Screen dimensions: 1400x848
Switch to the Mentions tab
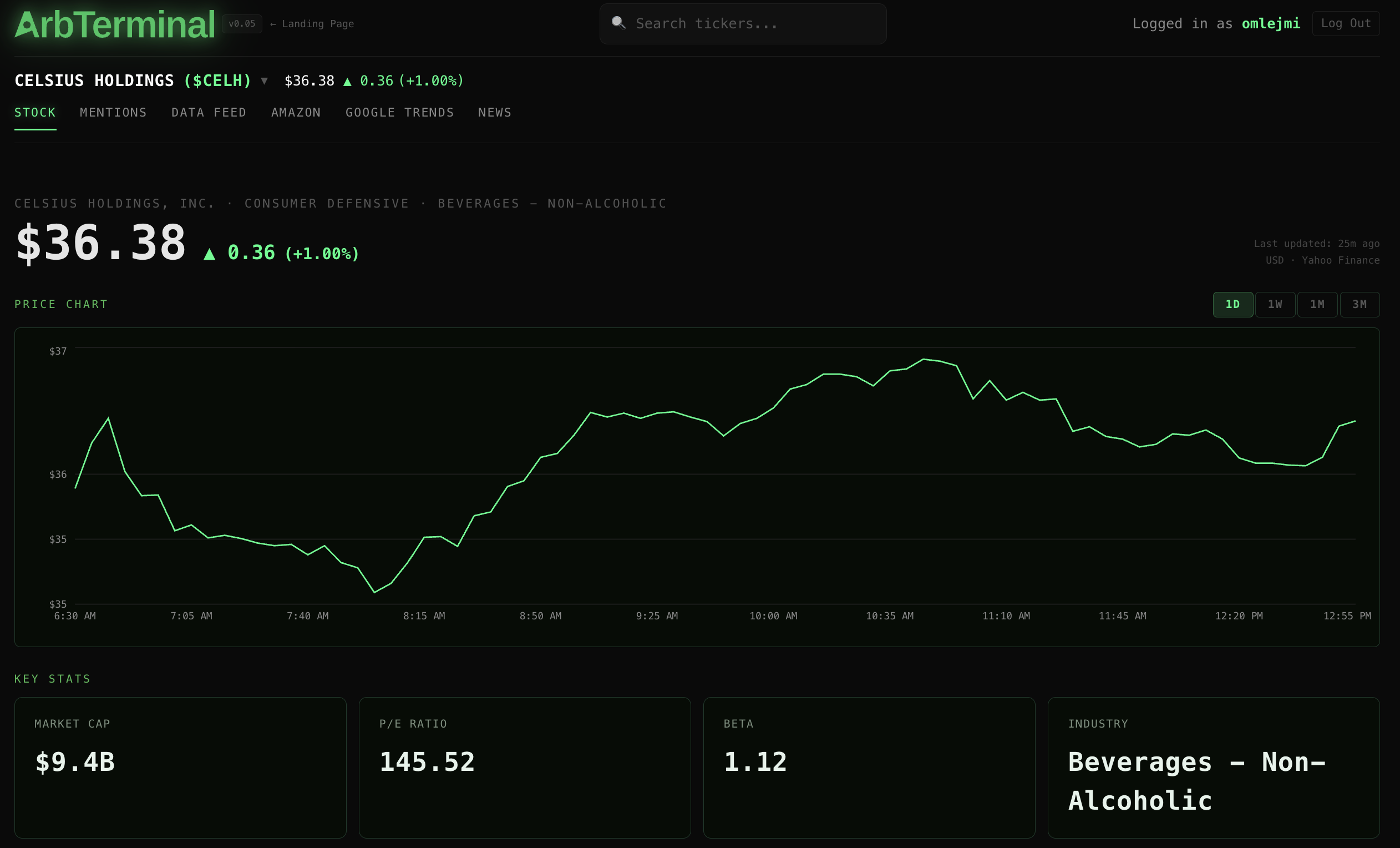click(113, 113)
